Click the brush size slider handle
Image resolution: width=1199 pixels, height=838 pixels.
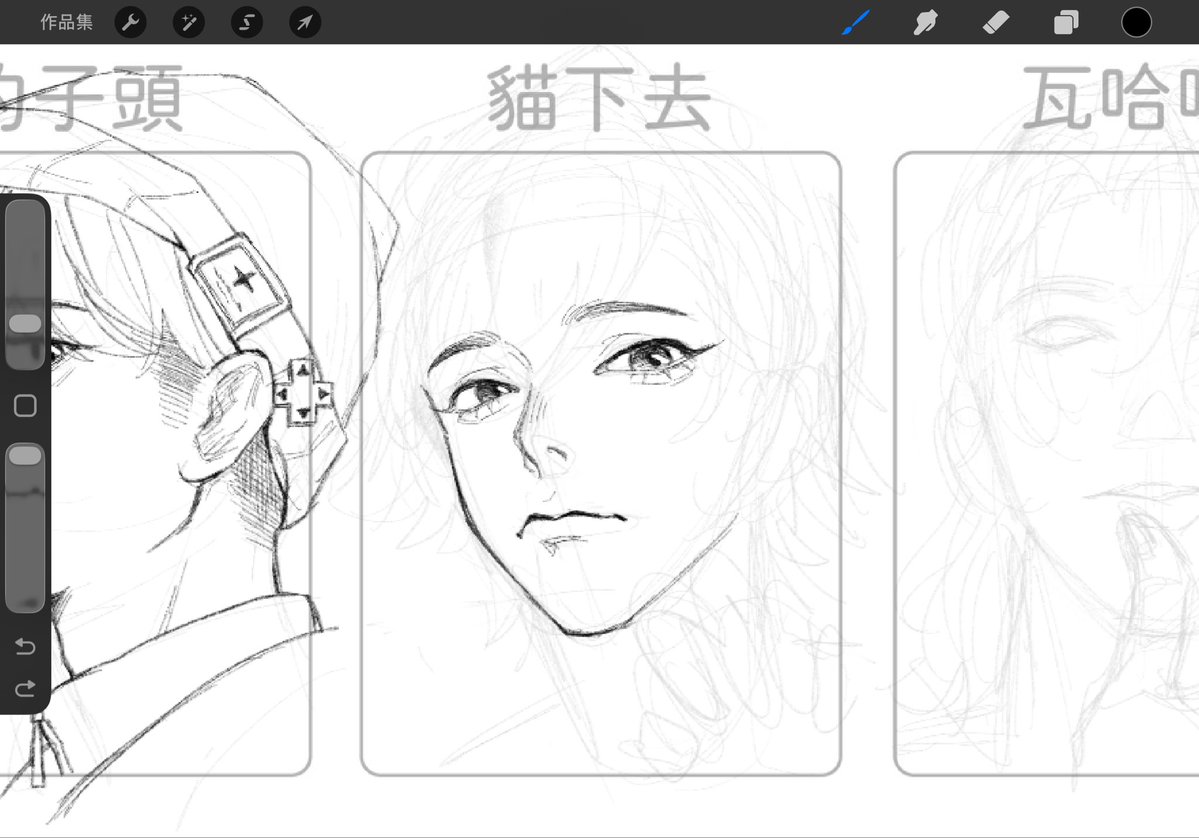pyautogui.click(x=25, y=323)
